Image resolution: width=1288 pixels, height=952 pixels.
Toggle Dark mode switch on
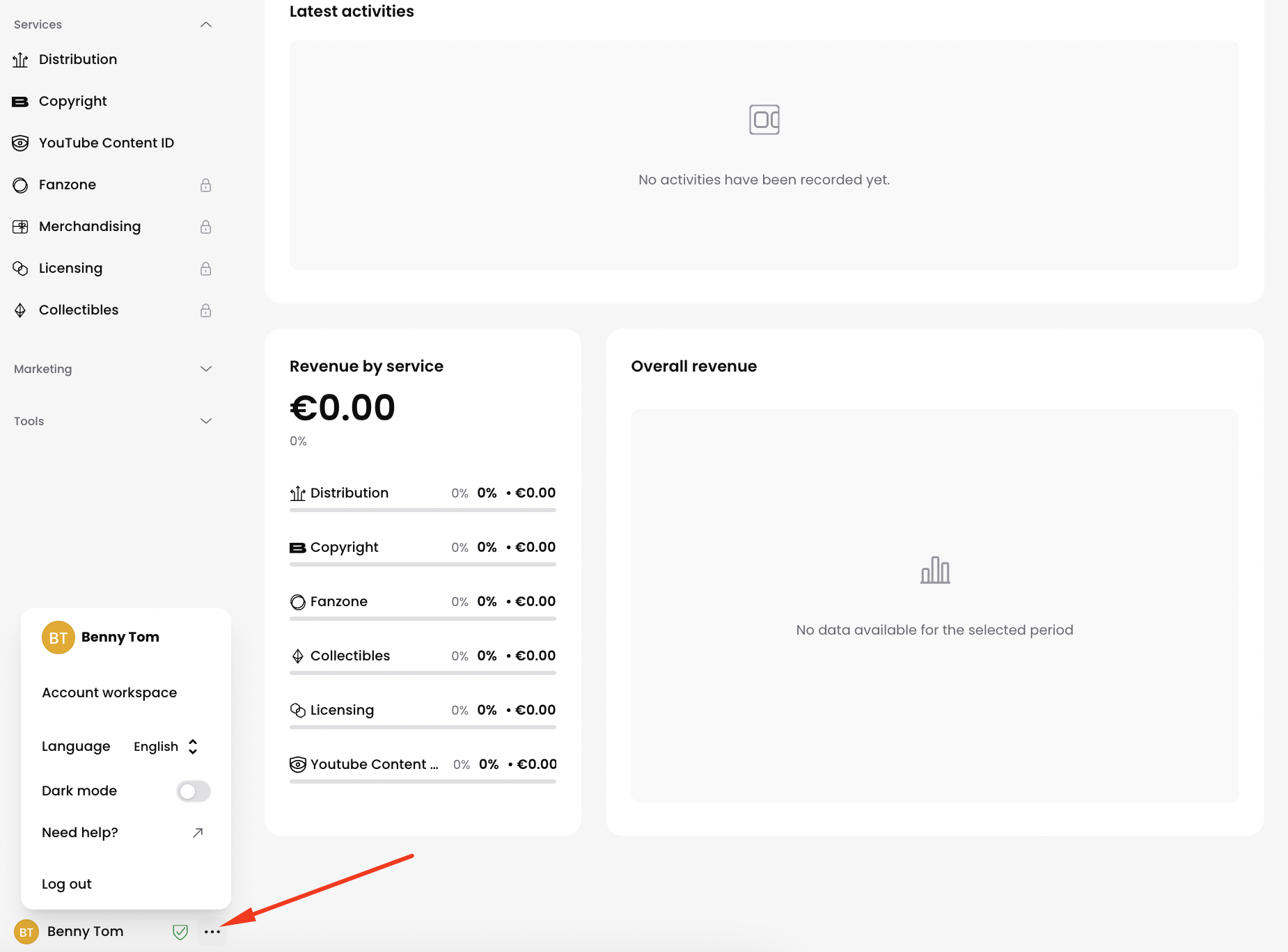point(194,791)
